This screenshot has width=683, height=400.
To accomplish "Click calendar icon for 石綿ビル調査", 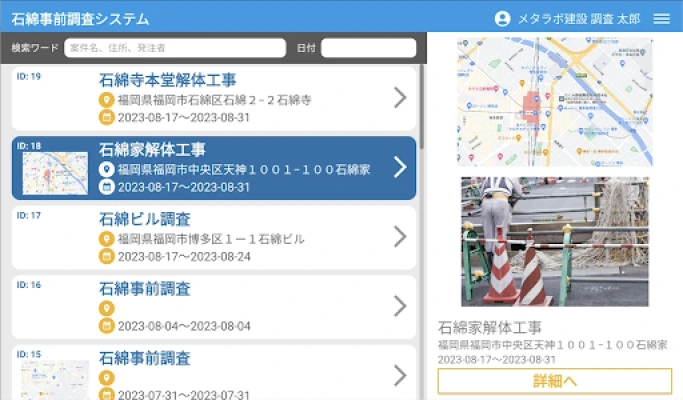I will pos(107,256).
